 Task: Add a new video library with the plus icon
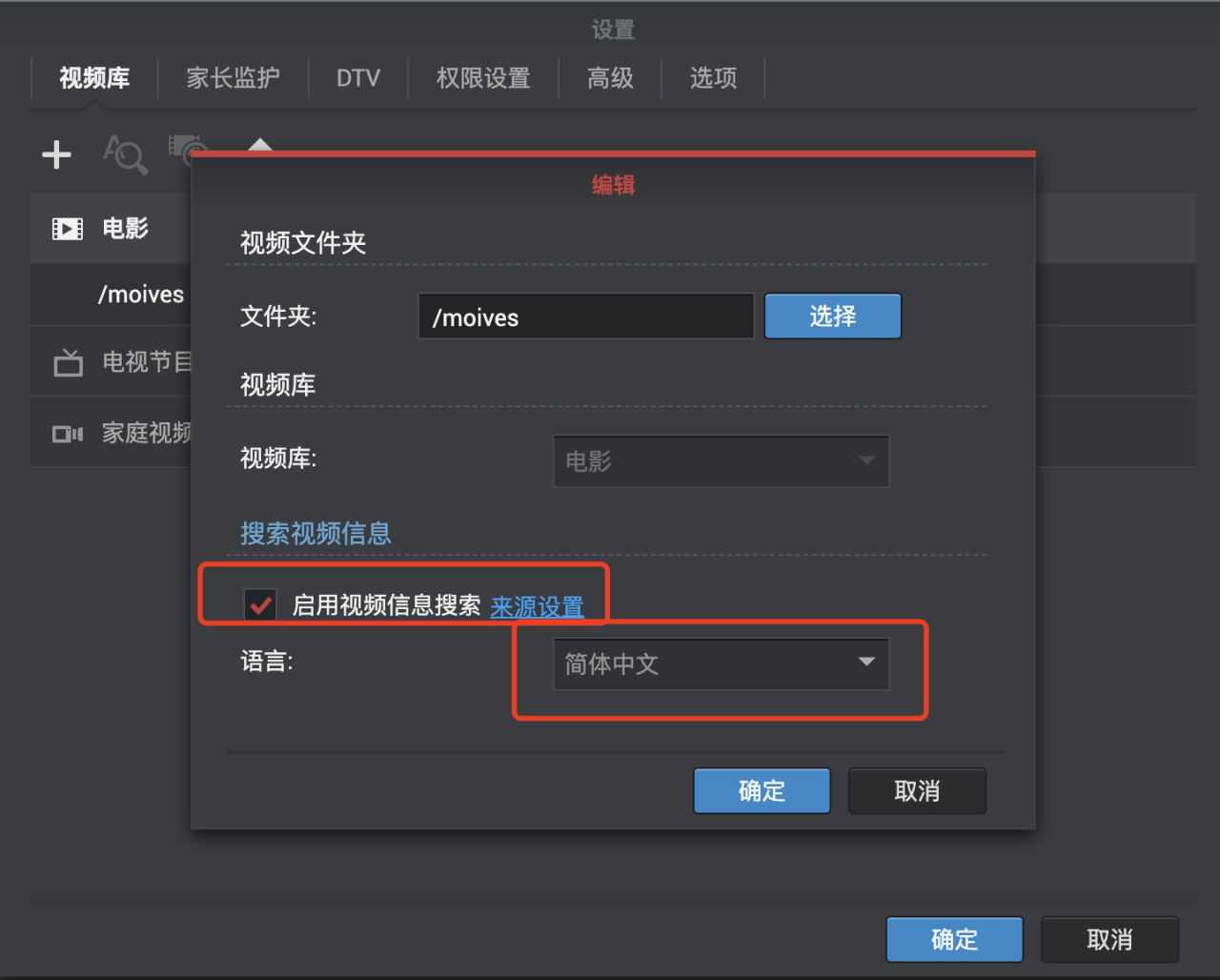56,154
